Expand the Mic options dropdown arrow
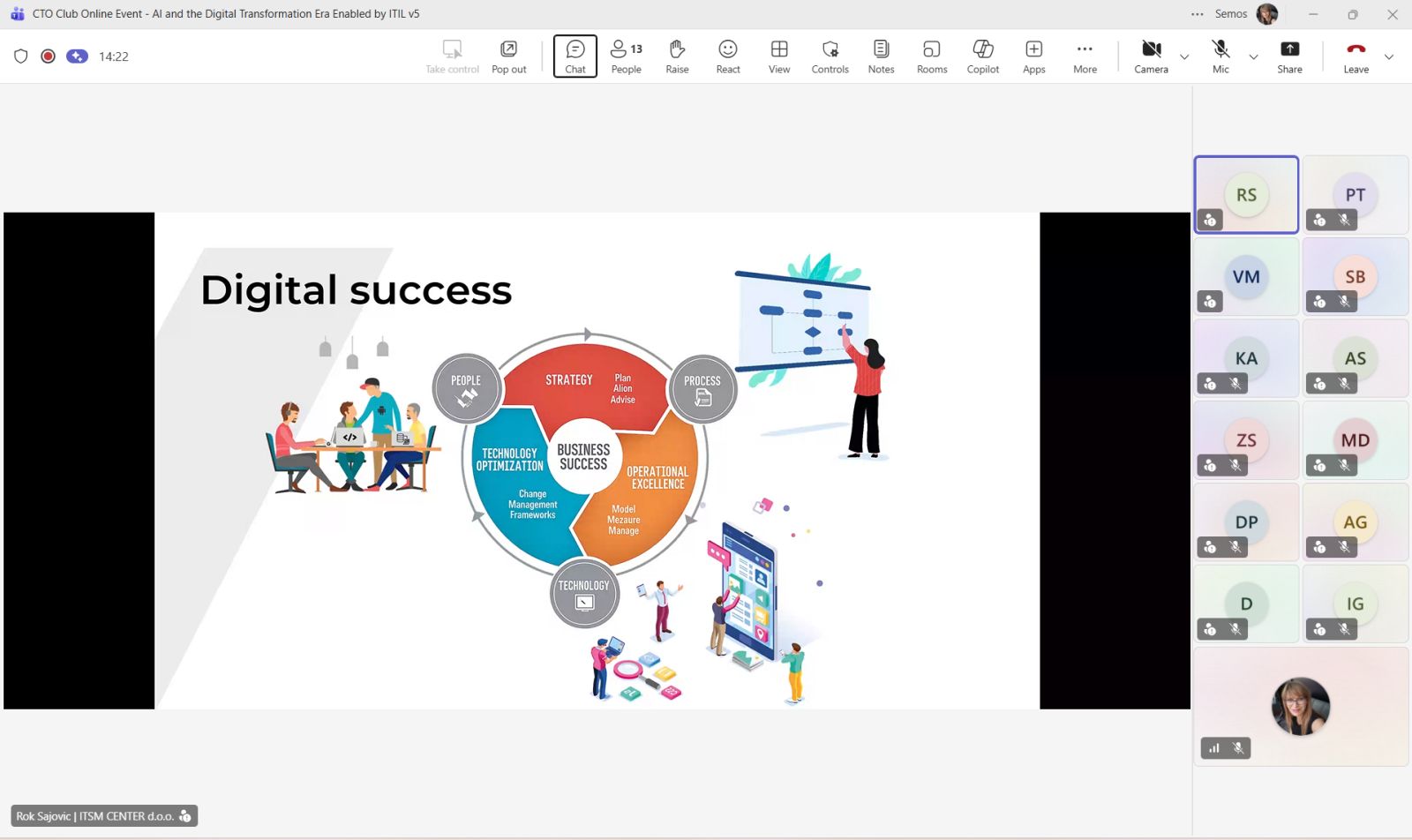The image size is (1412, 840). (x=1253, y=56)
